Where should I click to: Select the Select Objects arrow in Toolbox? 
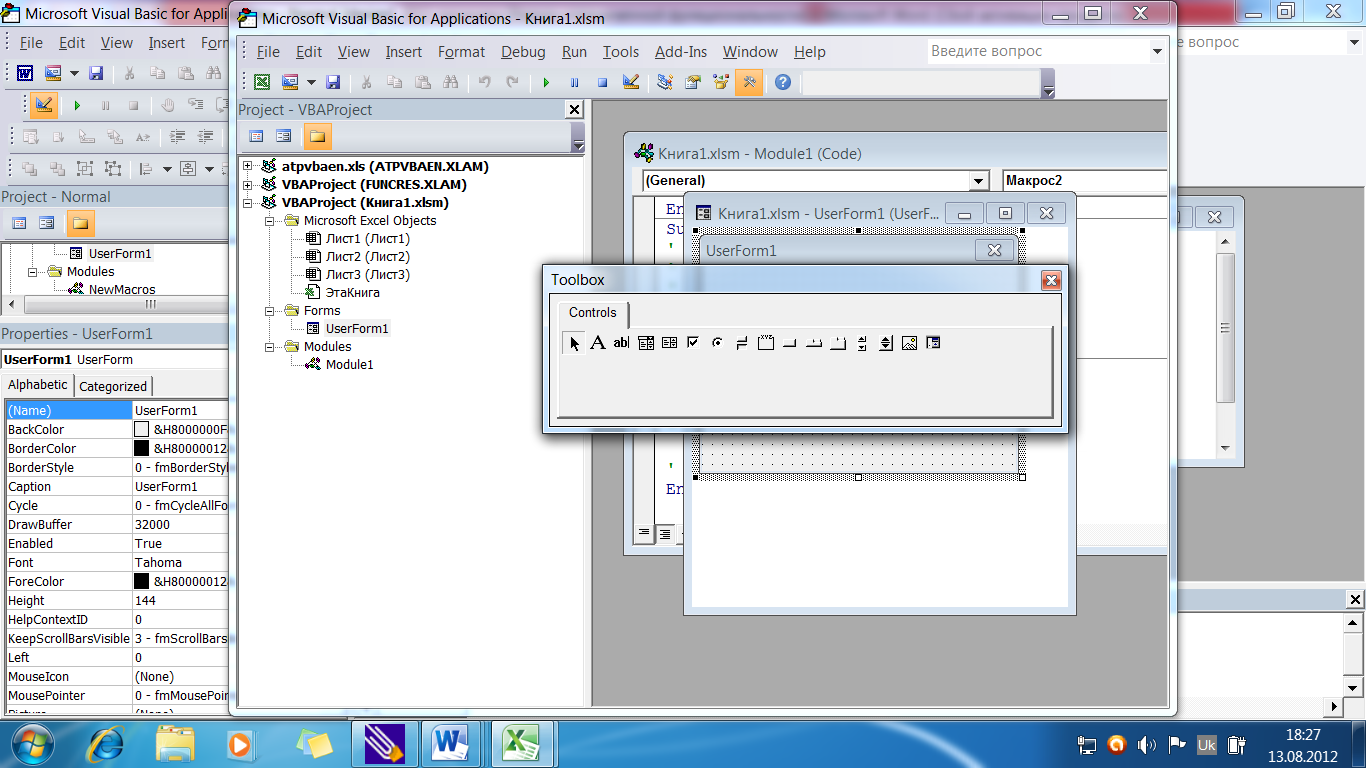point(574,343)
